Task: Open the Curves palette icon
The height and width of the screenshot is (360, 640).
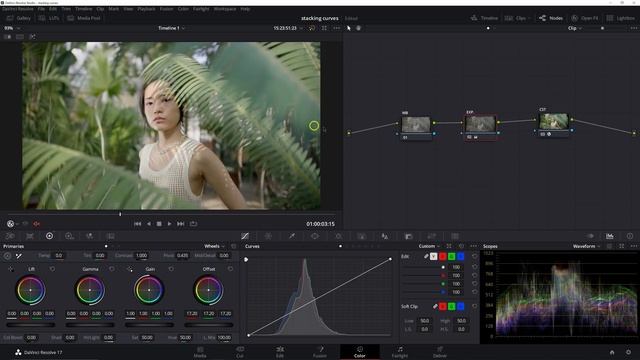Action: pyautogui.click(x=245, y=236)
